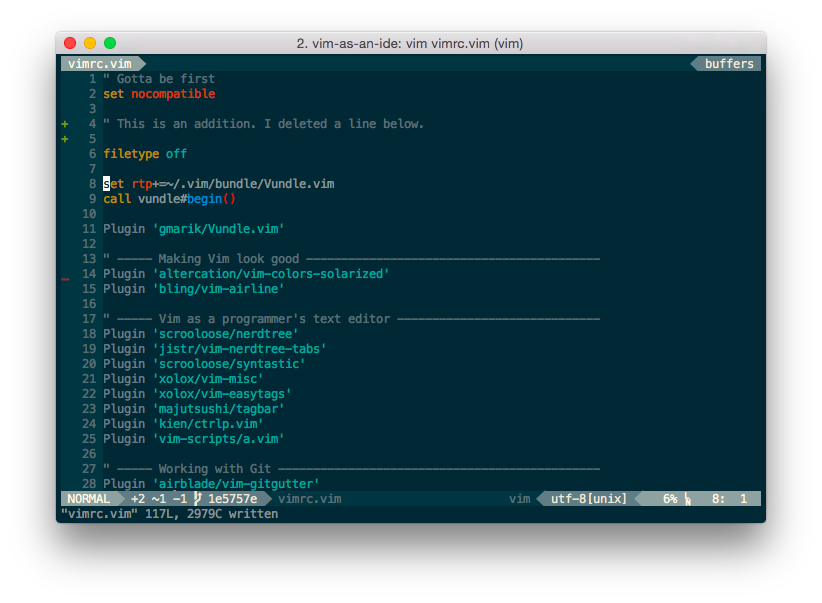The height and width of the screenshot is (603, 822).
Task: Click the 8: 1 cursor position readout
Action: (729, 499)
